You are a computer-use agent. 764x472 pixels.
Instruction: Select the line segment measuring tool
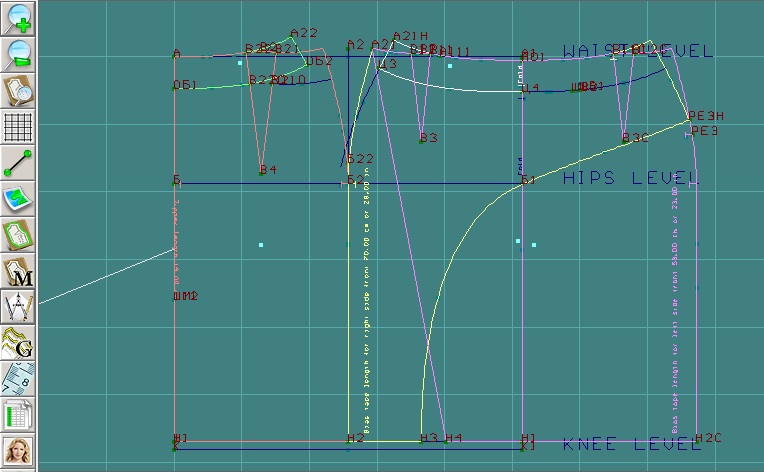[x=18, y=163]
